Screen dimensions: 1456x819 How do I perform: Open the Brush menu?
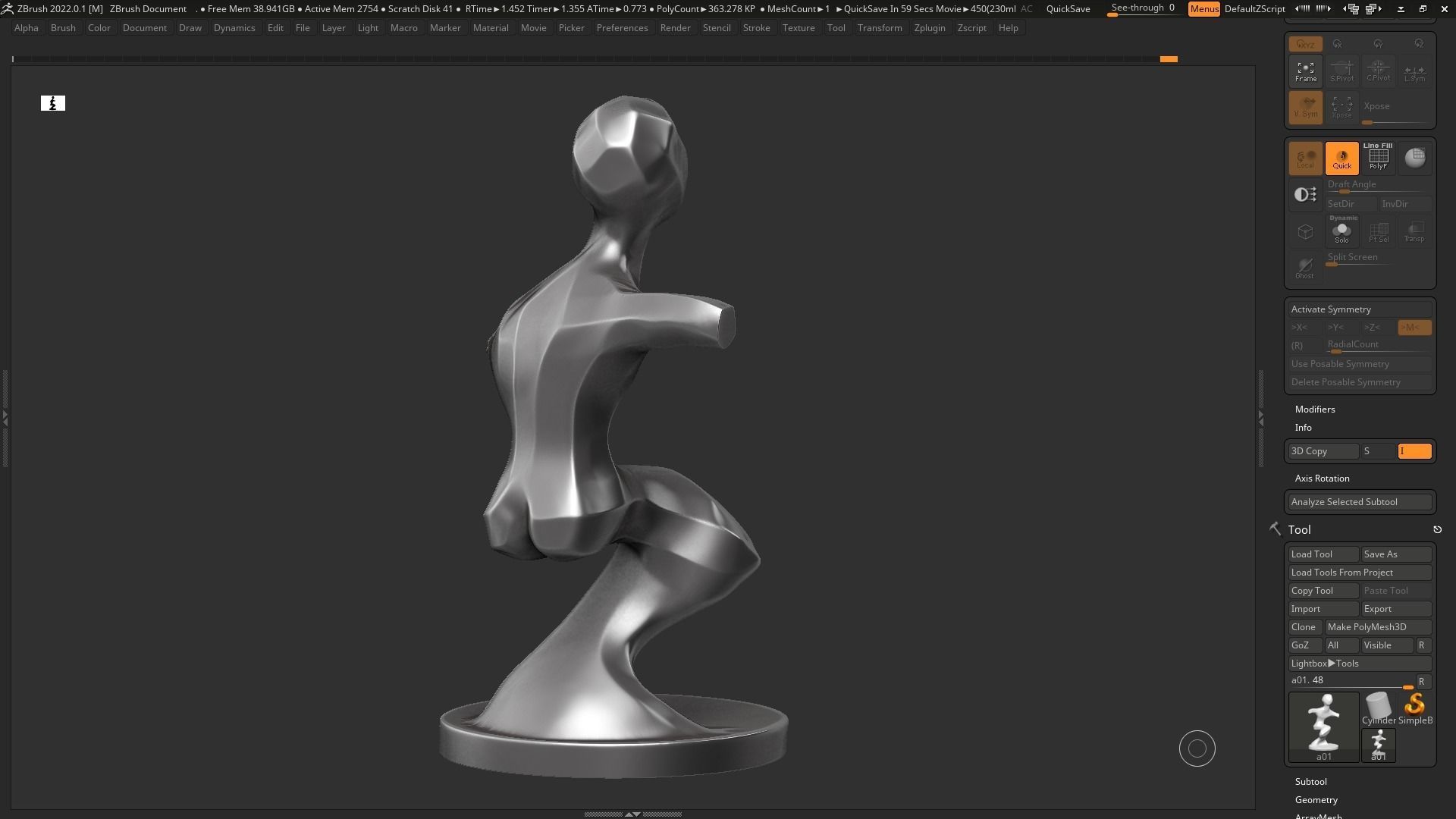[x=63, y=28]
